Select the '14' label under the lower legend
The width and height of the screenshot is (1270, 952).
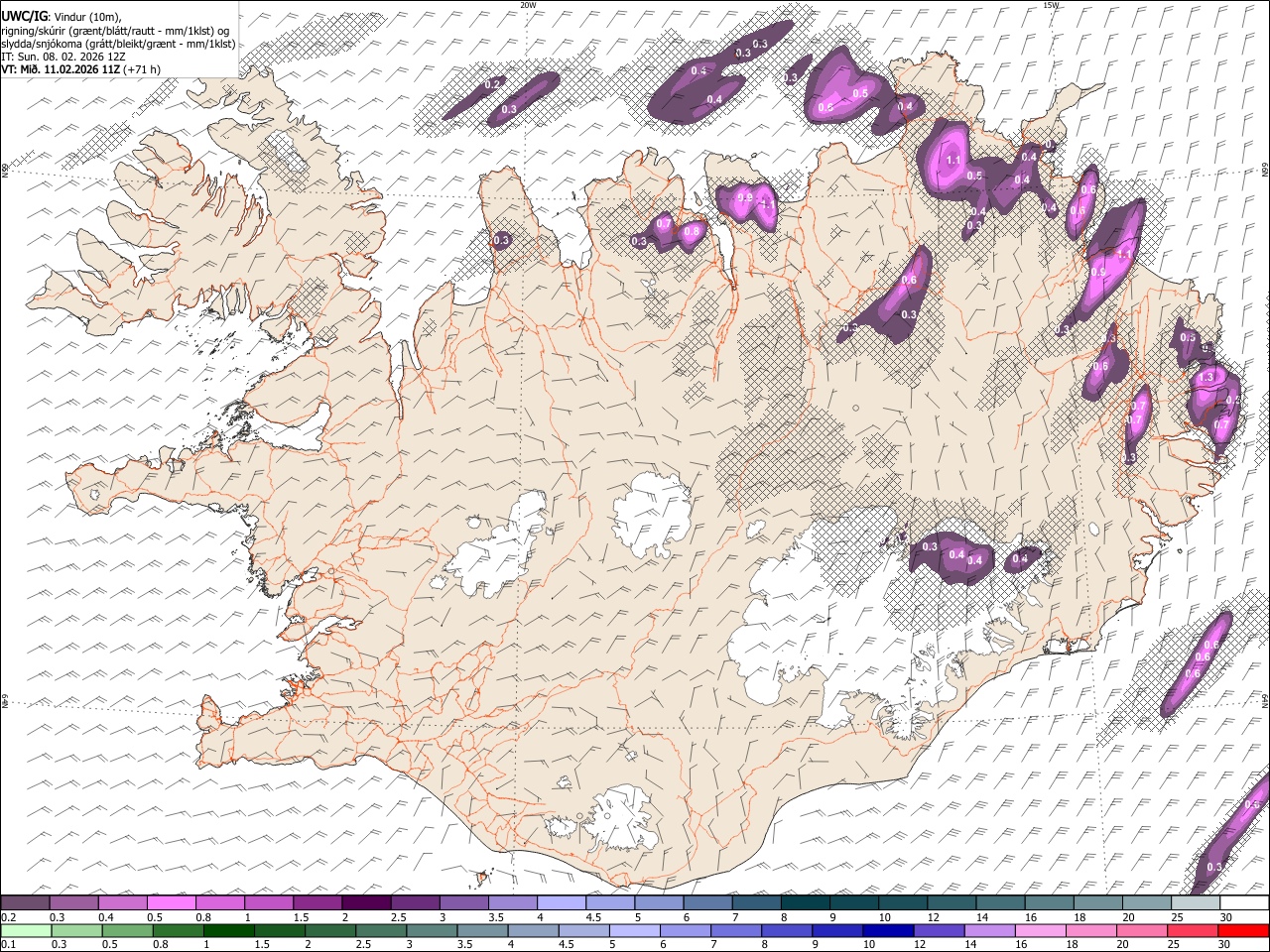970,944
